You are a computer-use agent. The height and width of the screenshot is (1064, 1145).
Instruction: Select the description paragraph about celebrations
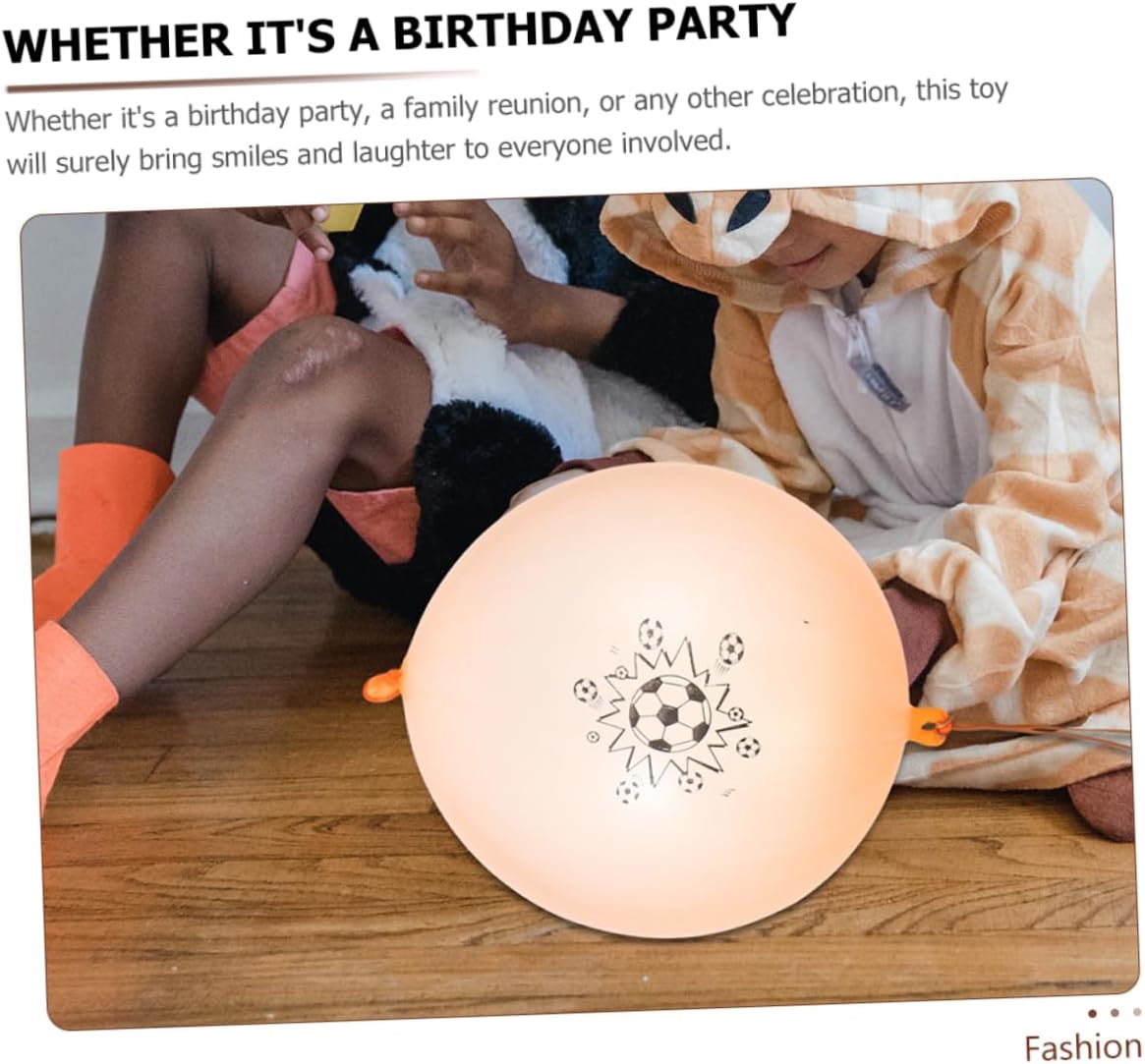(x=507, y=127)
